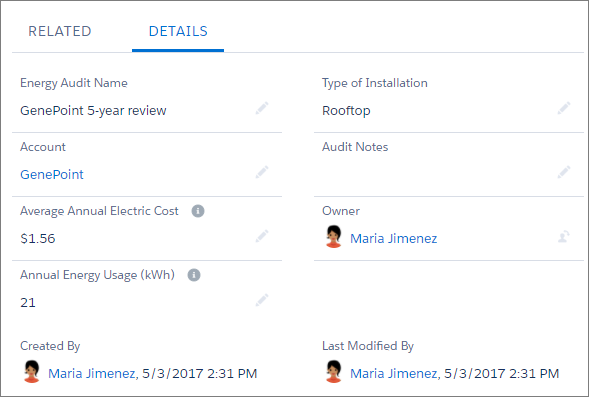
Task: Click the Rooftop installation type value
Action: (346, 111)
